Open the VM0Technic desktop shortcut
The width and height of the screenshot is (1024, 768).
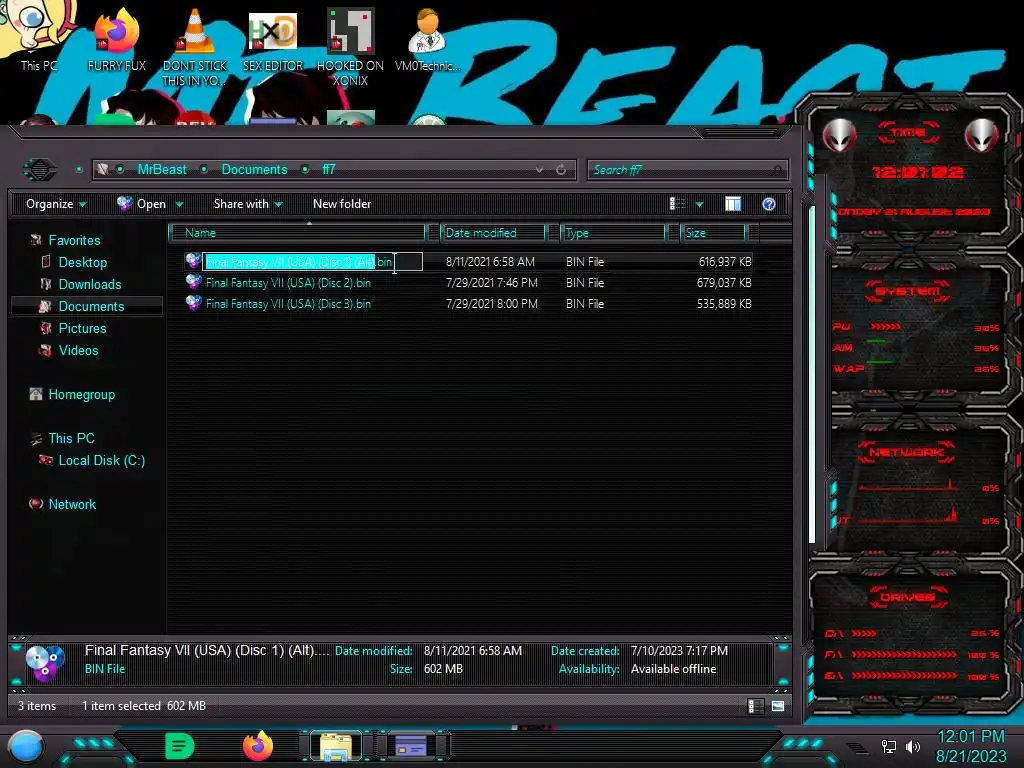[x=428, y=39]
